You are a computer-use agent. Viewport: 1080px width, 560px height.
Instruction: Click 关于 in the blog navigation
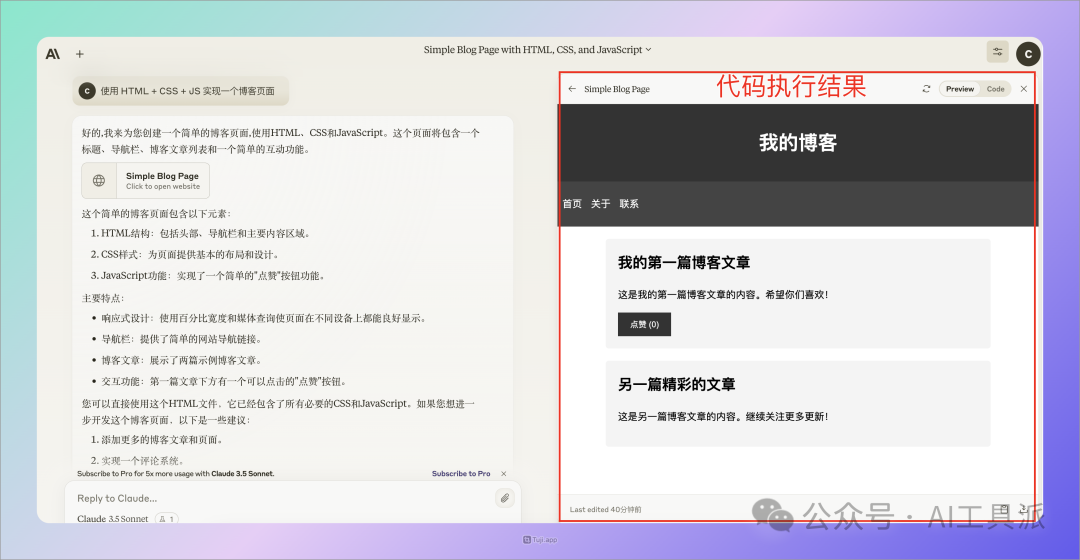tap(600, 204)
